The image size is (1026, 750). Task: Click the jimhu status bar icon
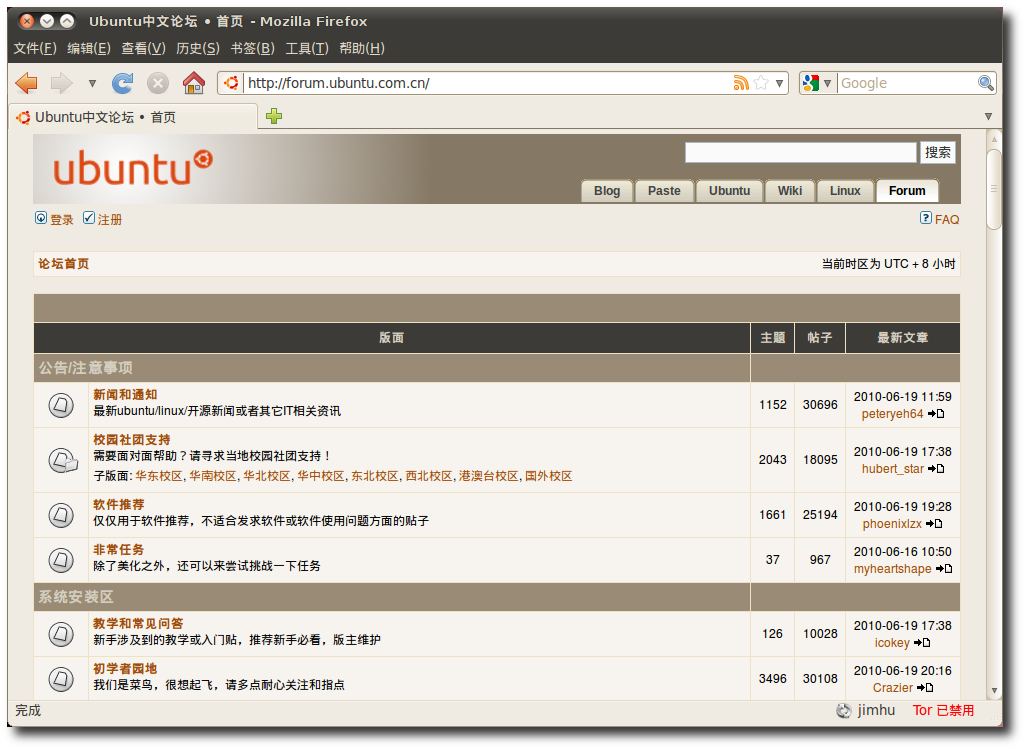[x=844, y=711]
